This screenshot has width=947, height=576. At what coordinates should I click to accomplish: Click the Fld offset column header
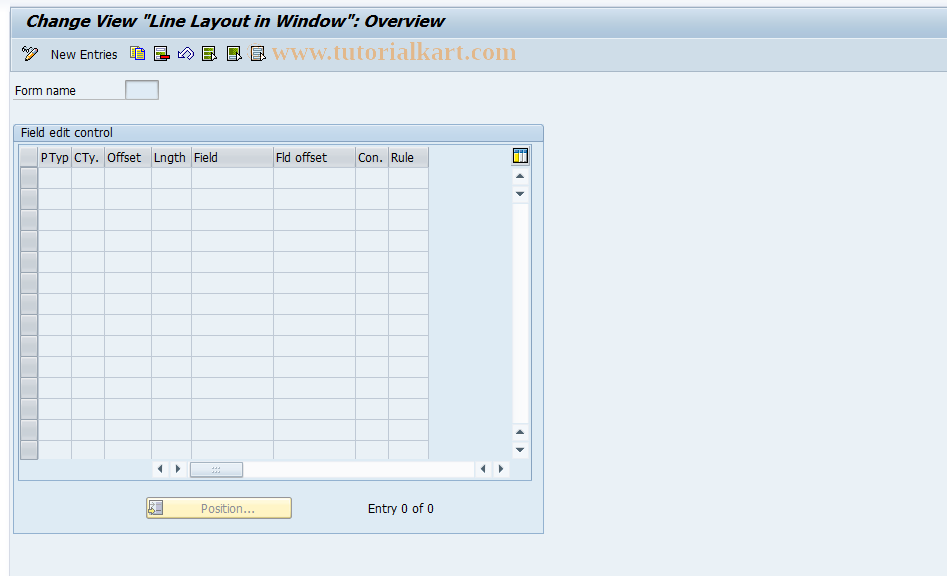pos(314,158)
